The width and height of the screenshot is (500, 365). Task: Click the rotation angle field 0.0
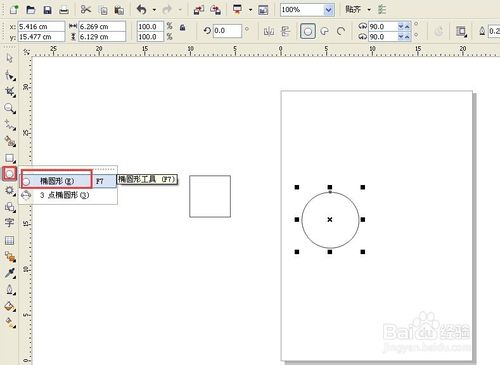click(x=227, y=31)
